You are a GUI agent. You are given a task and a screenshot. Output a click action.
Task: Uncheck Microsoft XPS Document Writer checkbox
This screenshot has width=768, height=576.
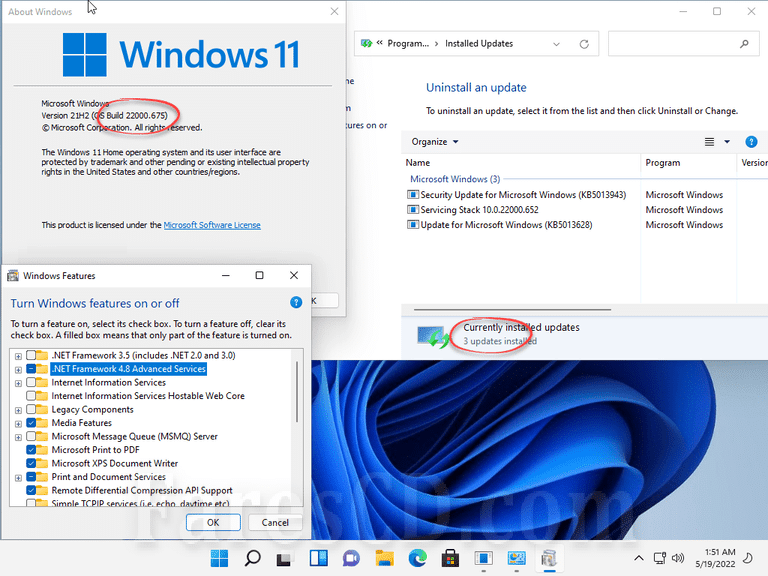[x=31, y=463]
